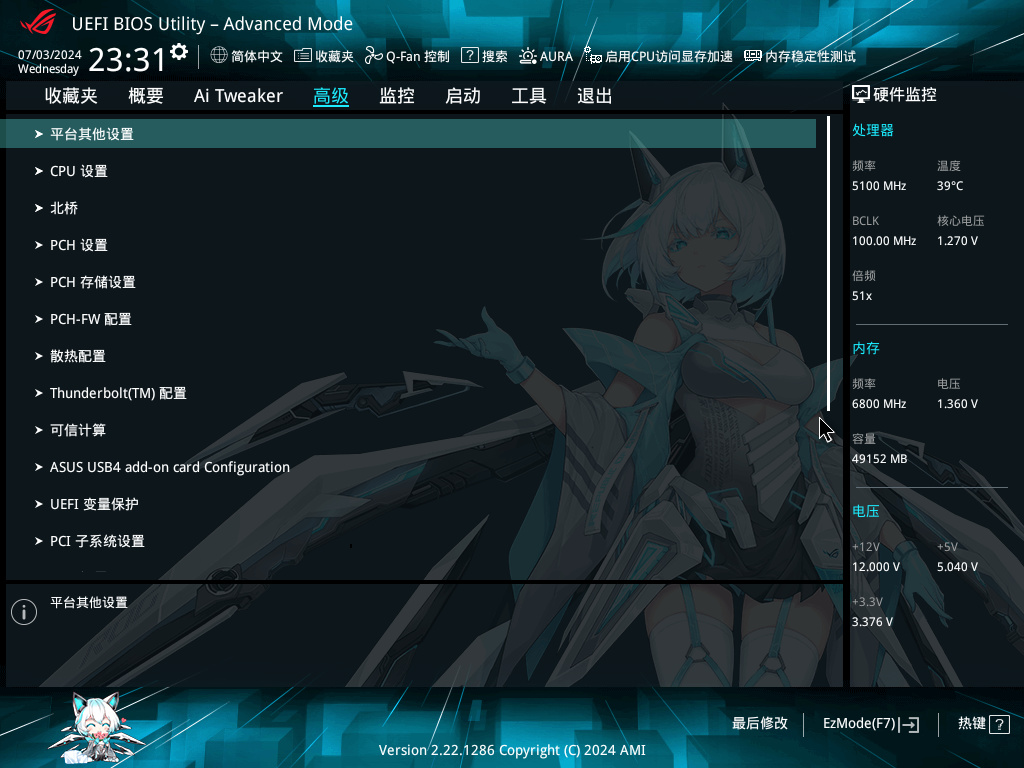The width and height of the screenshot is (1024, 768).
Task: Click +5V value 5.040 V
Action: [957, 567]
